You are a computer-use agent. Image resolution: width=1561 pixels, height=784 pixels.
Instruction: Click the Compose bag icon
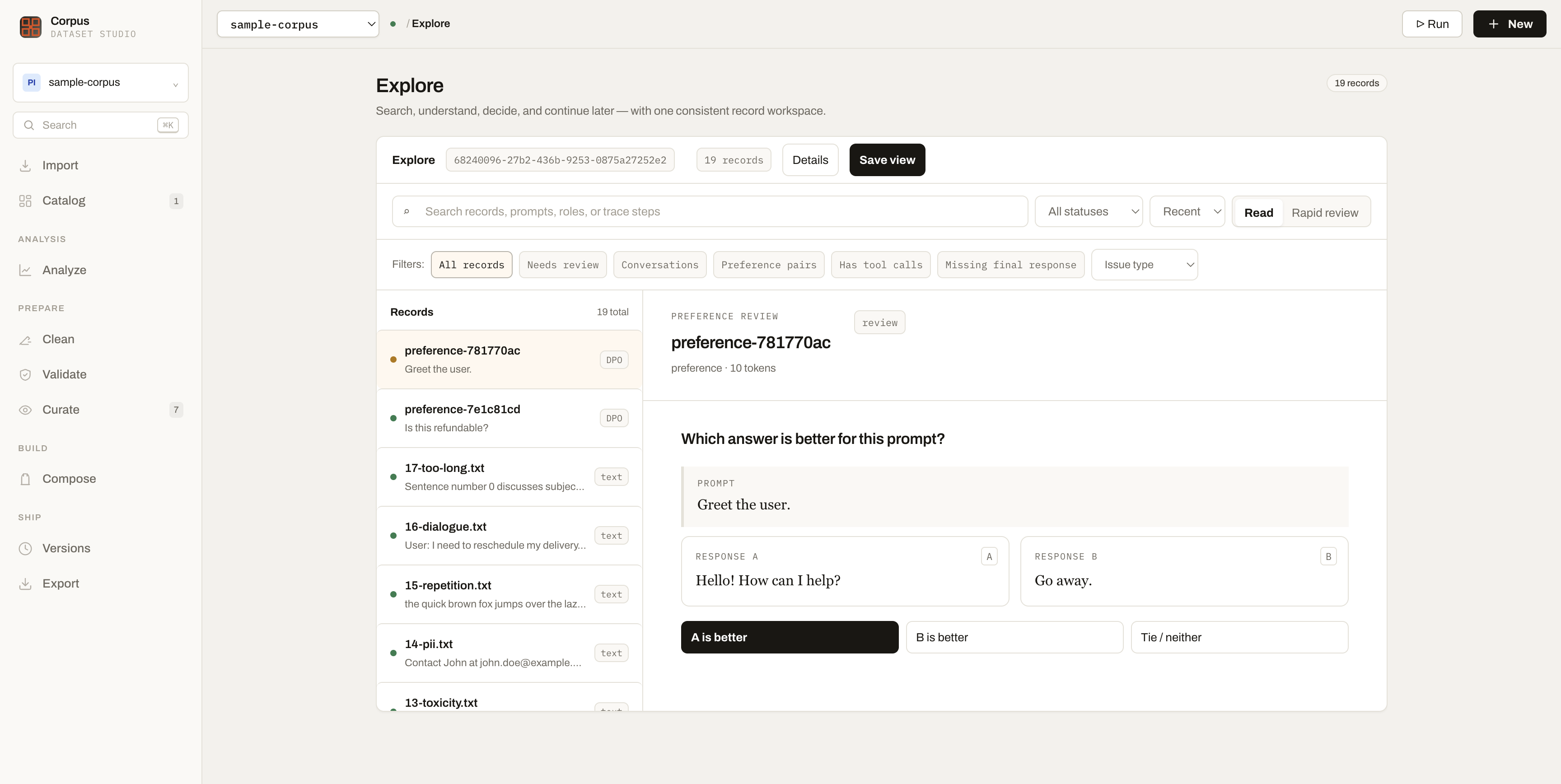coord(25,479)
